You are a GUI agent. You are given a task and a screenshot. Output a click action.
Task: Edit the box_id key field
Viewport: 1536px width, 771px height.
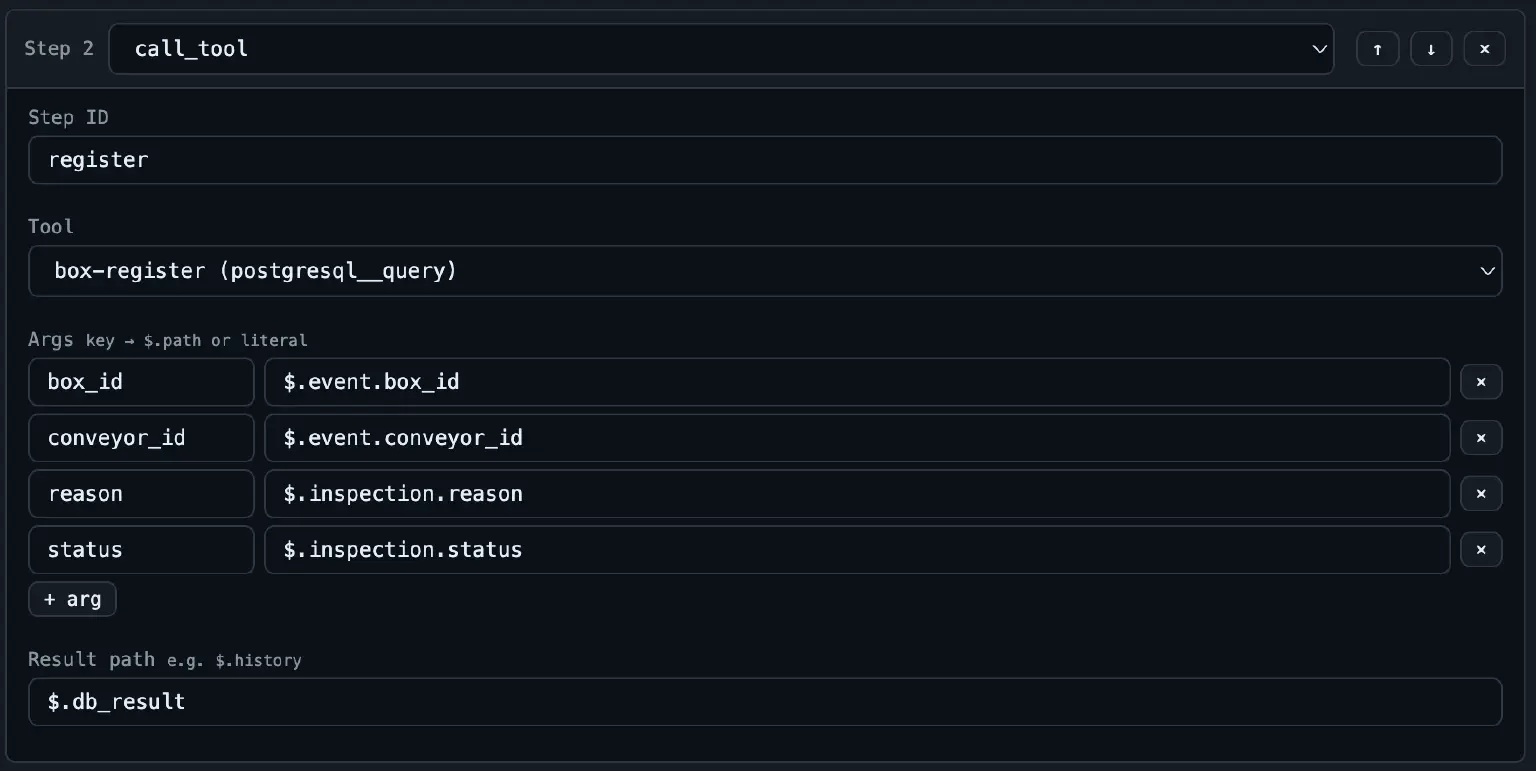141,382
